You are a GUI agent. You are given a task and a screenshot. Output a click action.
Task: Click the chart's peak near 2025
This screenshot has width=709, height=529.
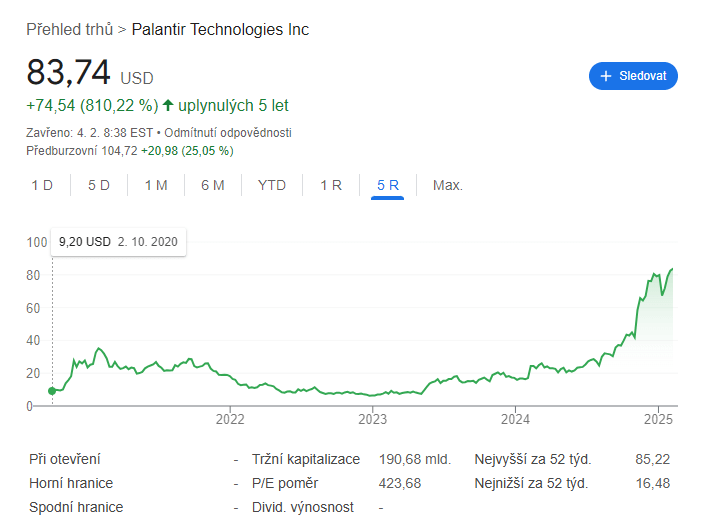pos(672,269)
